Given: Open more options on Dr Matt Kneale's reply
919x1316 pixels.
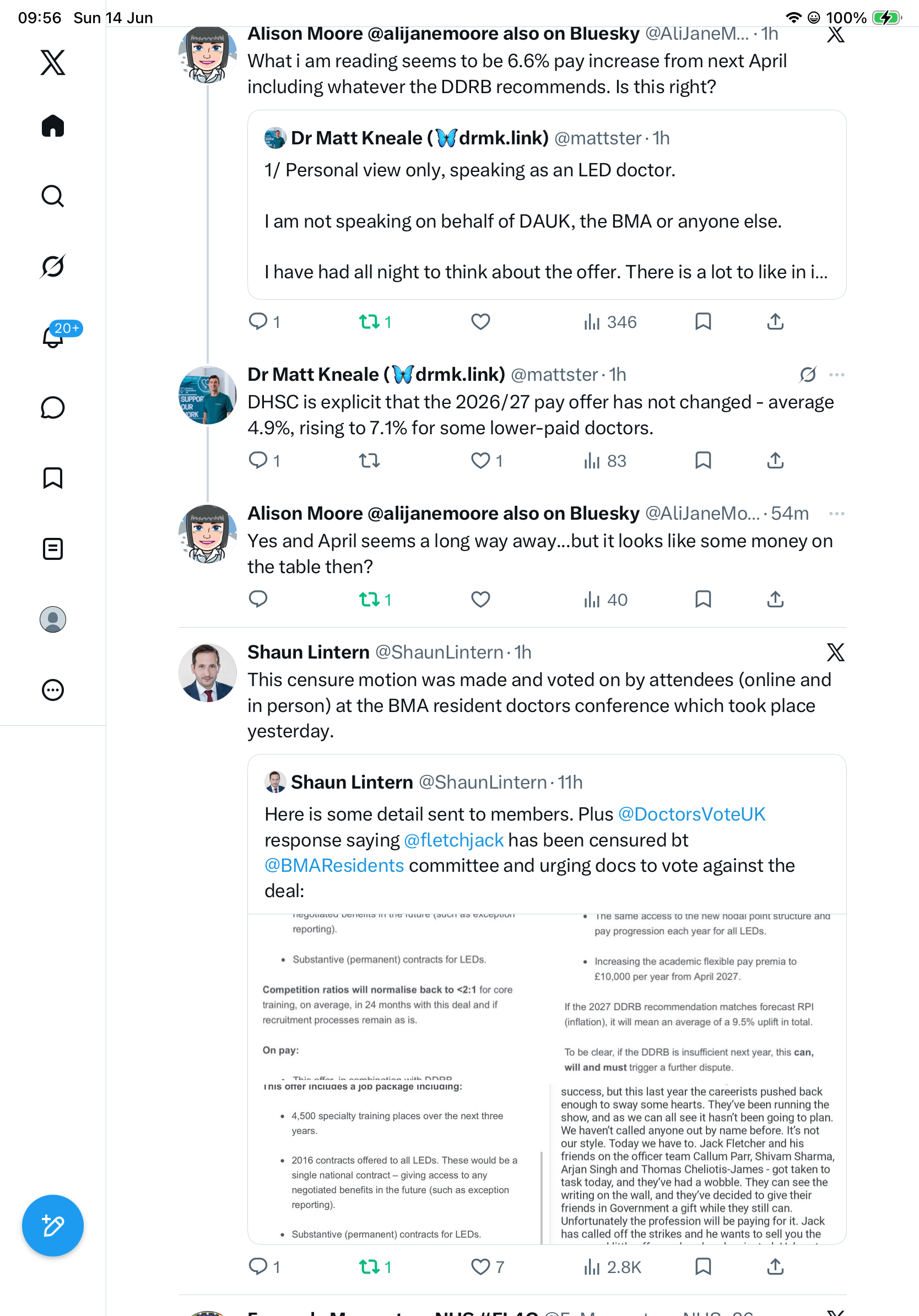Looking at the screenshot, I should tap(836, 375).
